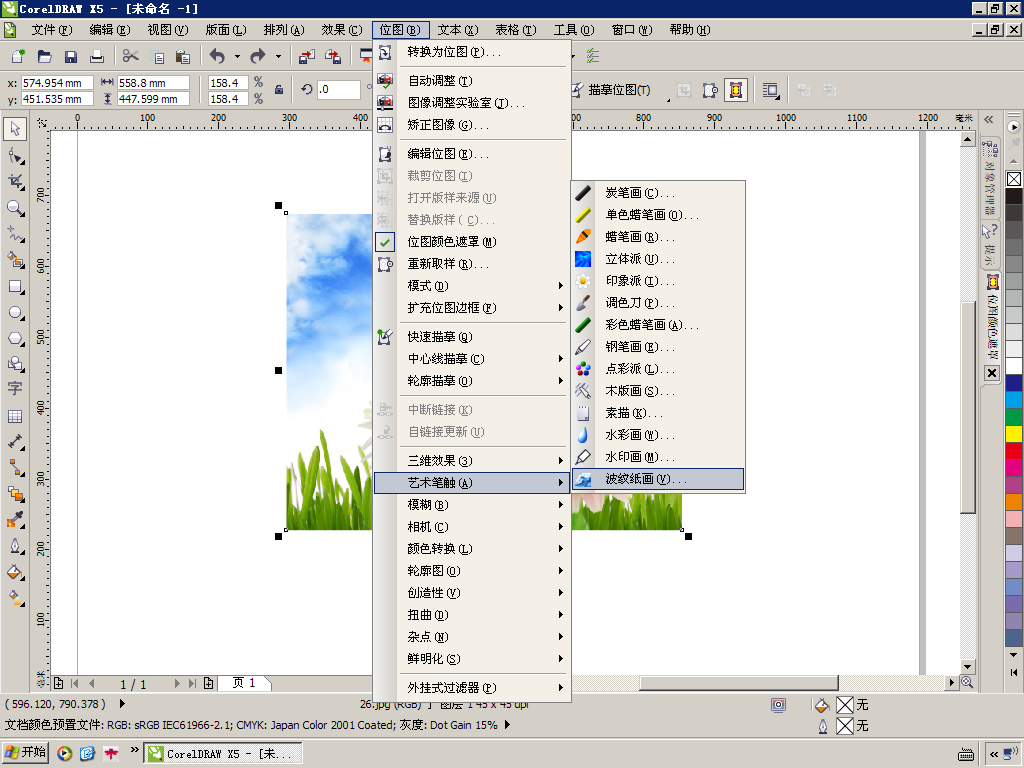The width and height of the screenshot is (1024, 768).
Task: Collapse the docker panel double-arrow
Action: [989, 120]
